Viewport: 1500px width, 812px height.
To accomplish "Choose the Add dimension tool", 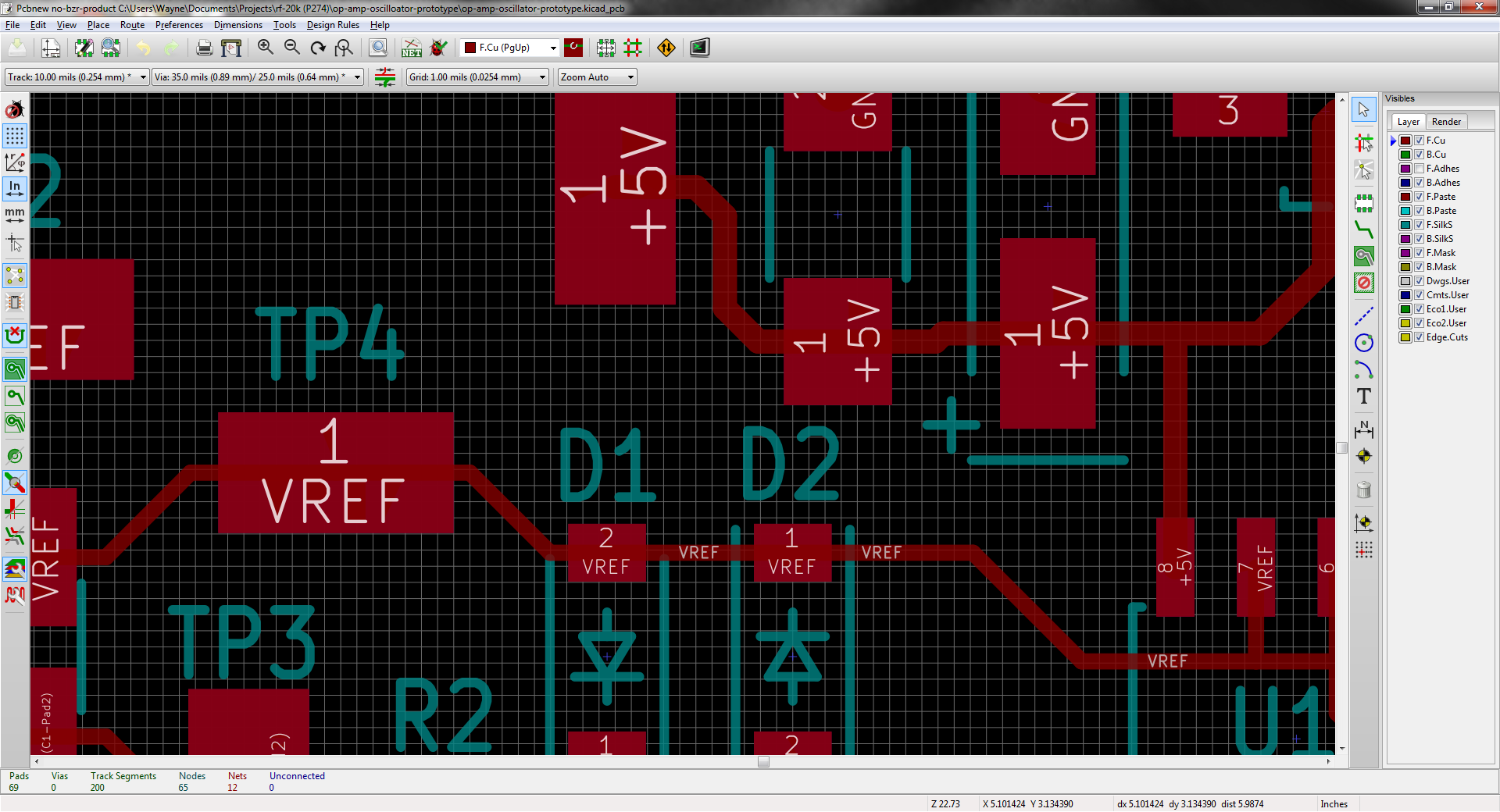I will (1364, 429).
